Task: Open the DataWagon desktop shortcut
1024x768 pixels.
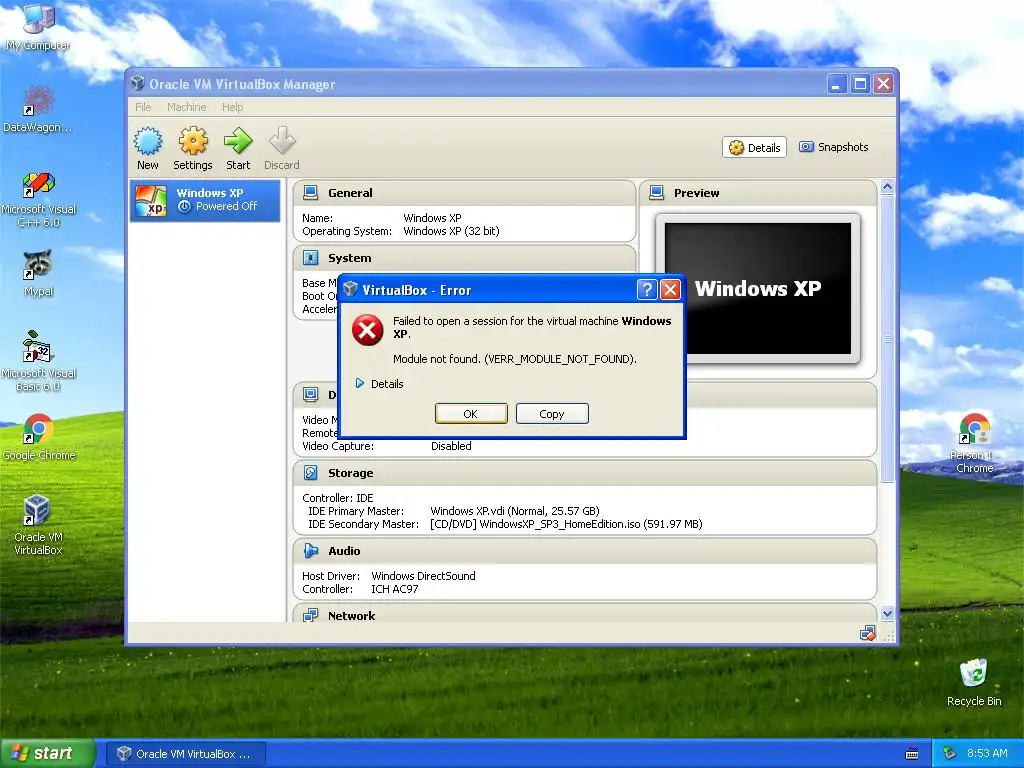Action: (38, 109)
